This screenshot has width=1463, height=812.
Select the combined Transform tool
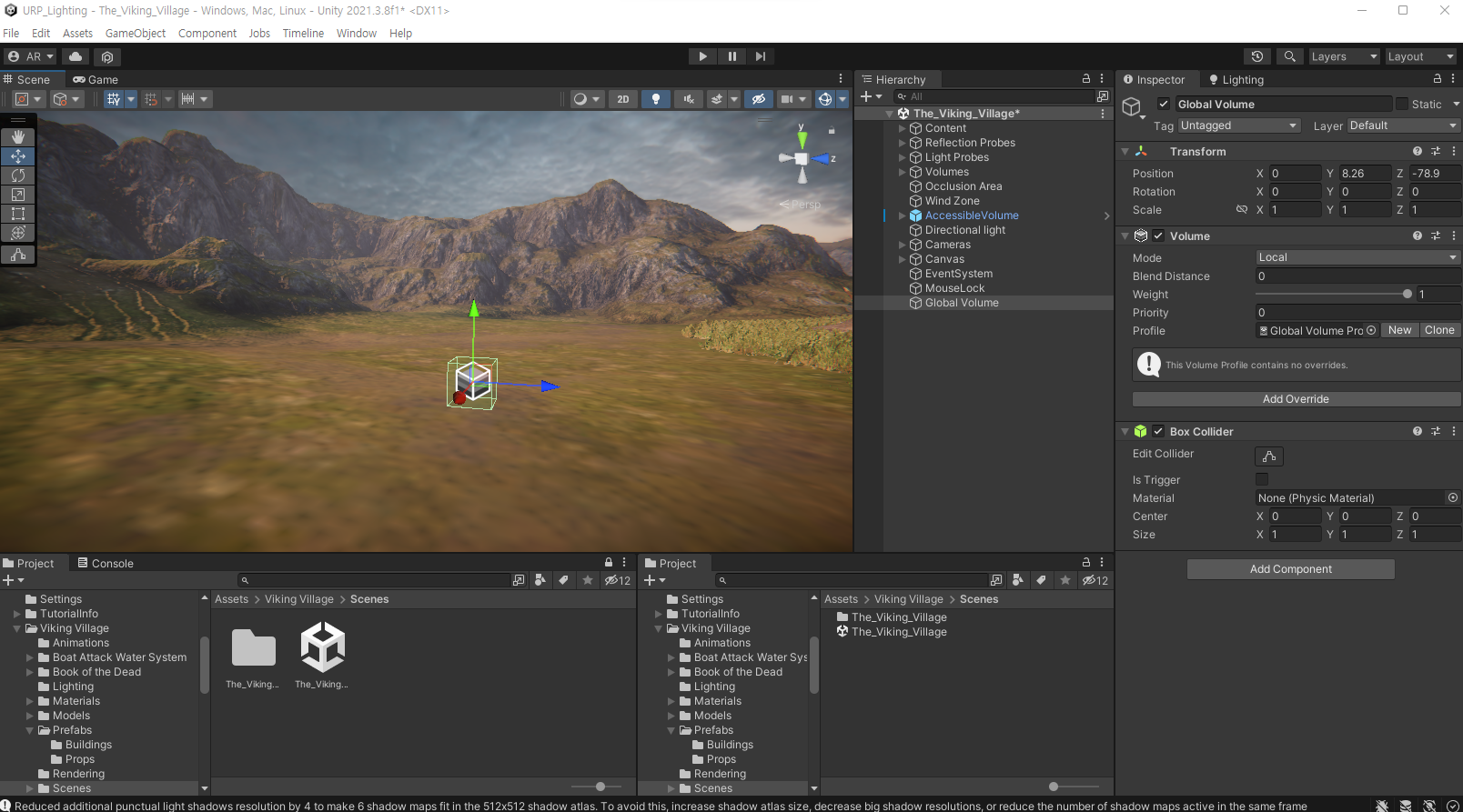pos(17,233)
